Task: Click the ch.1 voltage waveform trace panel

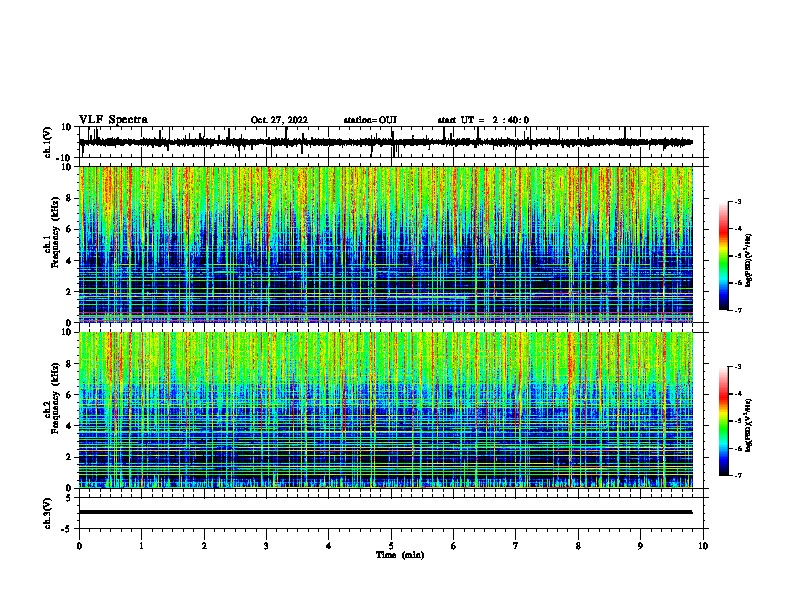Action: (391, 142)
